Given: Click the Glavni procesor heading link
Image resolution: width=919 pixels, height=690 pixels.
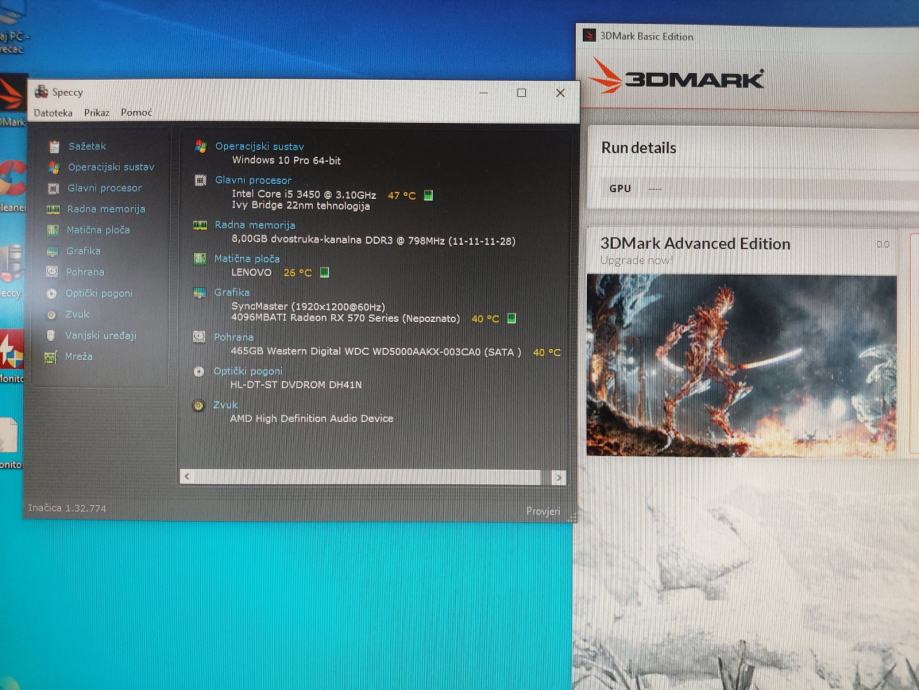Looking at the screenshot, I should tap(253, 180).
